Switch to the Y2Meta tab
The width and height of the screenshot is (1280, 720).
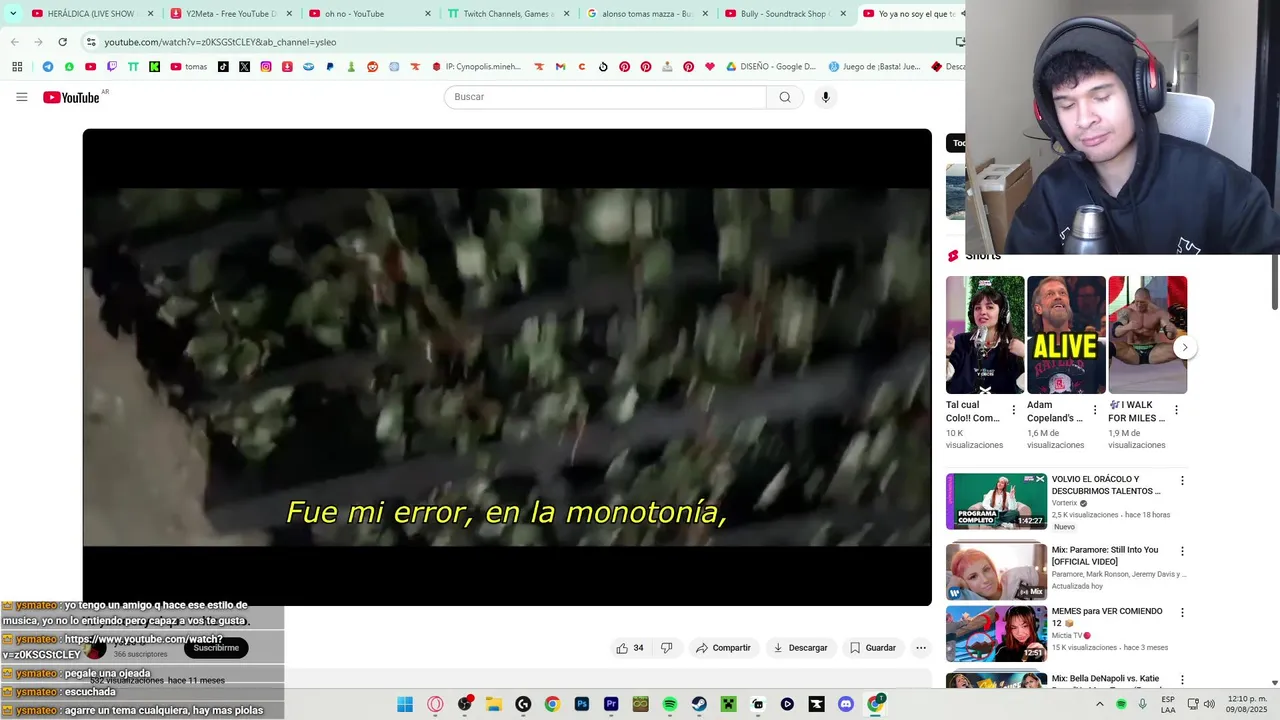click(x=231, y=14)
